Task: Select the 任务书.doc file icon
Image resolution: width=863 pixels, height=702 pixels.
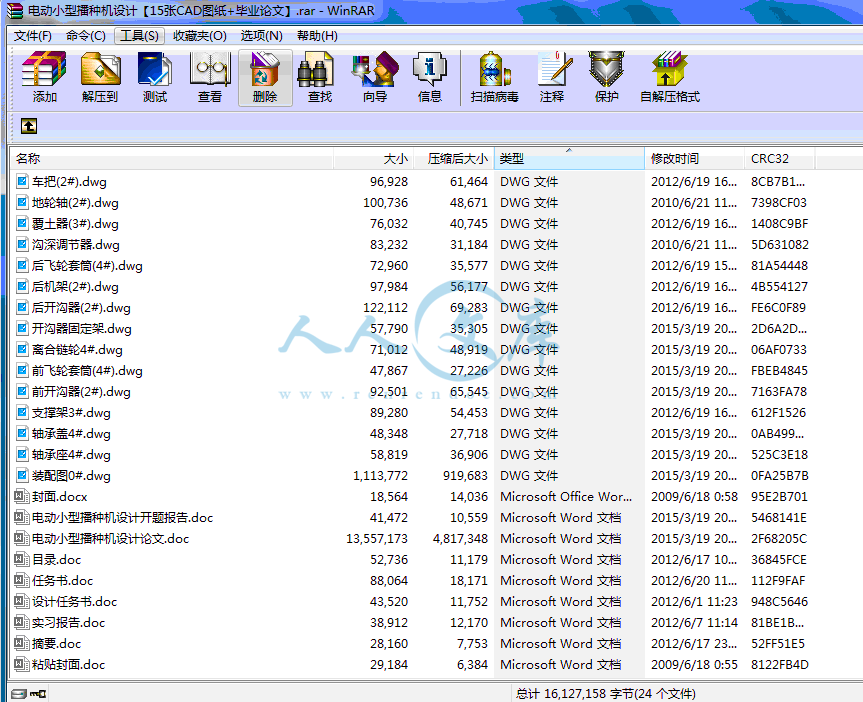Action: tap(21, 580)
